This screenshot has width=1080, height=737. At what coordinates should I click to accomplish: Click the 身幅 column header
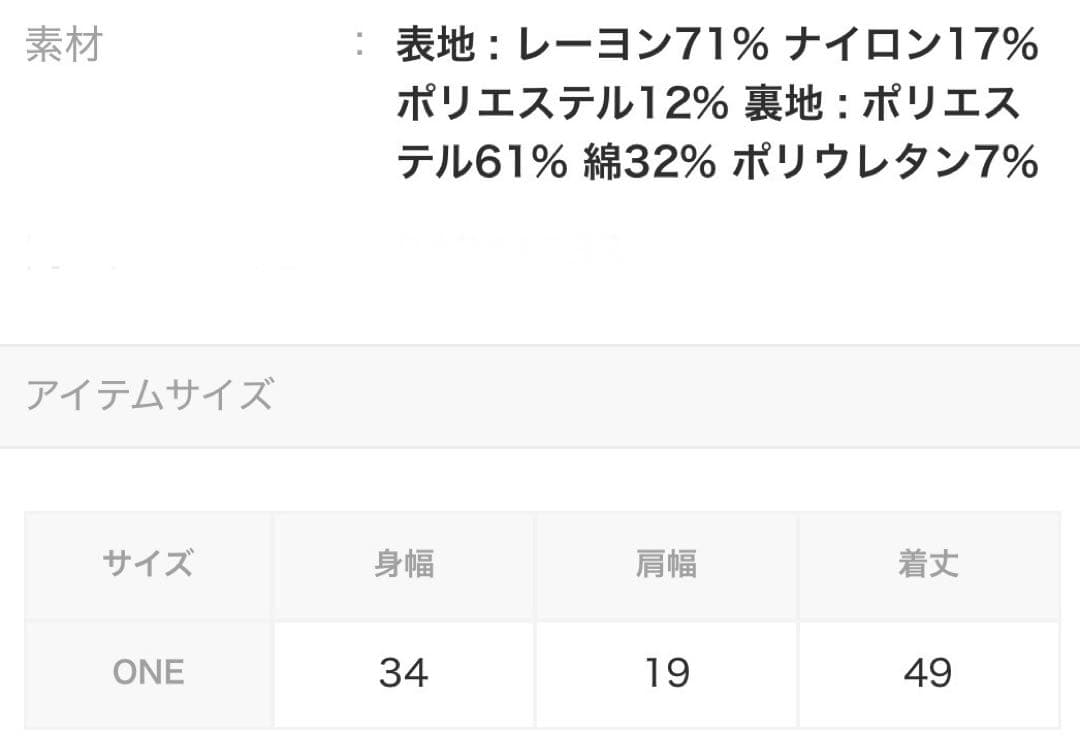(x=404, y=564)
